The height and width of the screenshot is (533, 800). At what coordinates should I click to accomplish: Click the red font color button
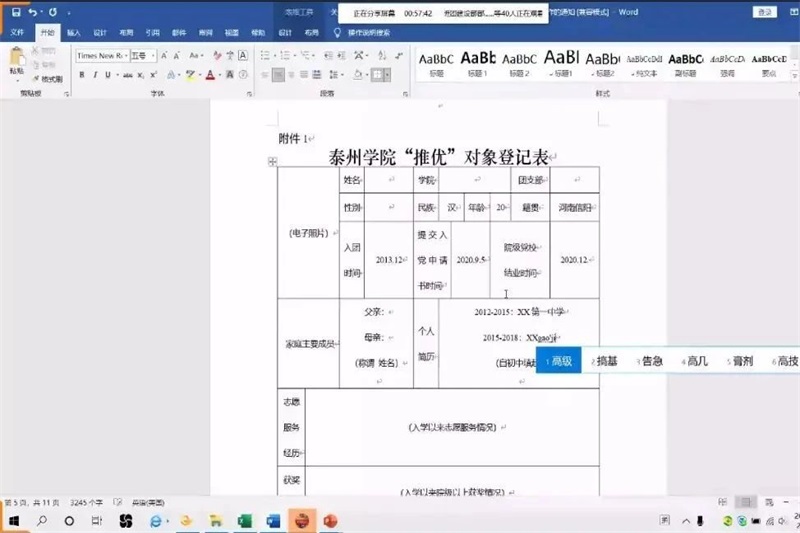211,75
